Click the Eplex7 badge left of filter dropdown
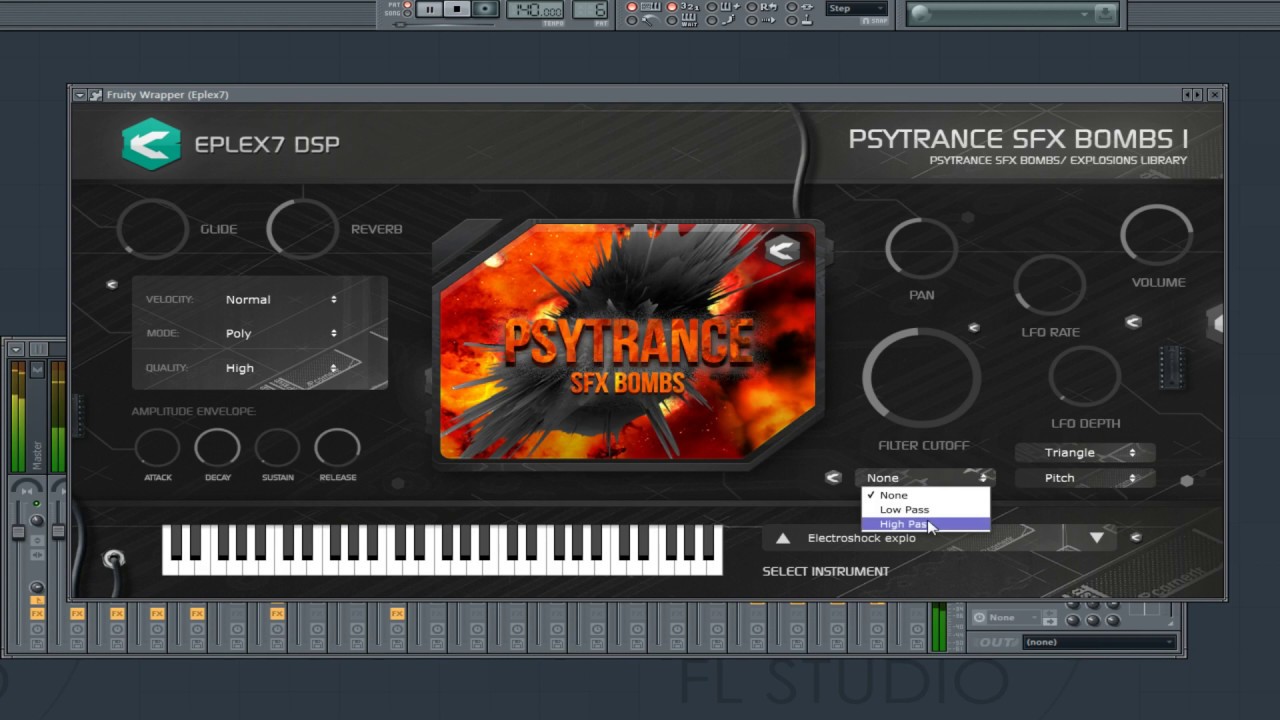The height and width of the screenshot is (720, 1280). 833,478
